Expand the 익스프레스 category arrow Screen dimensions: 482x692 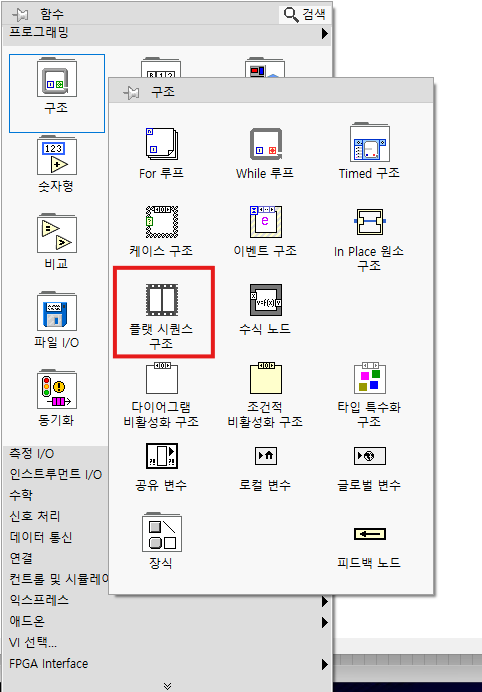point(325,601)
